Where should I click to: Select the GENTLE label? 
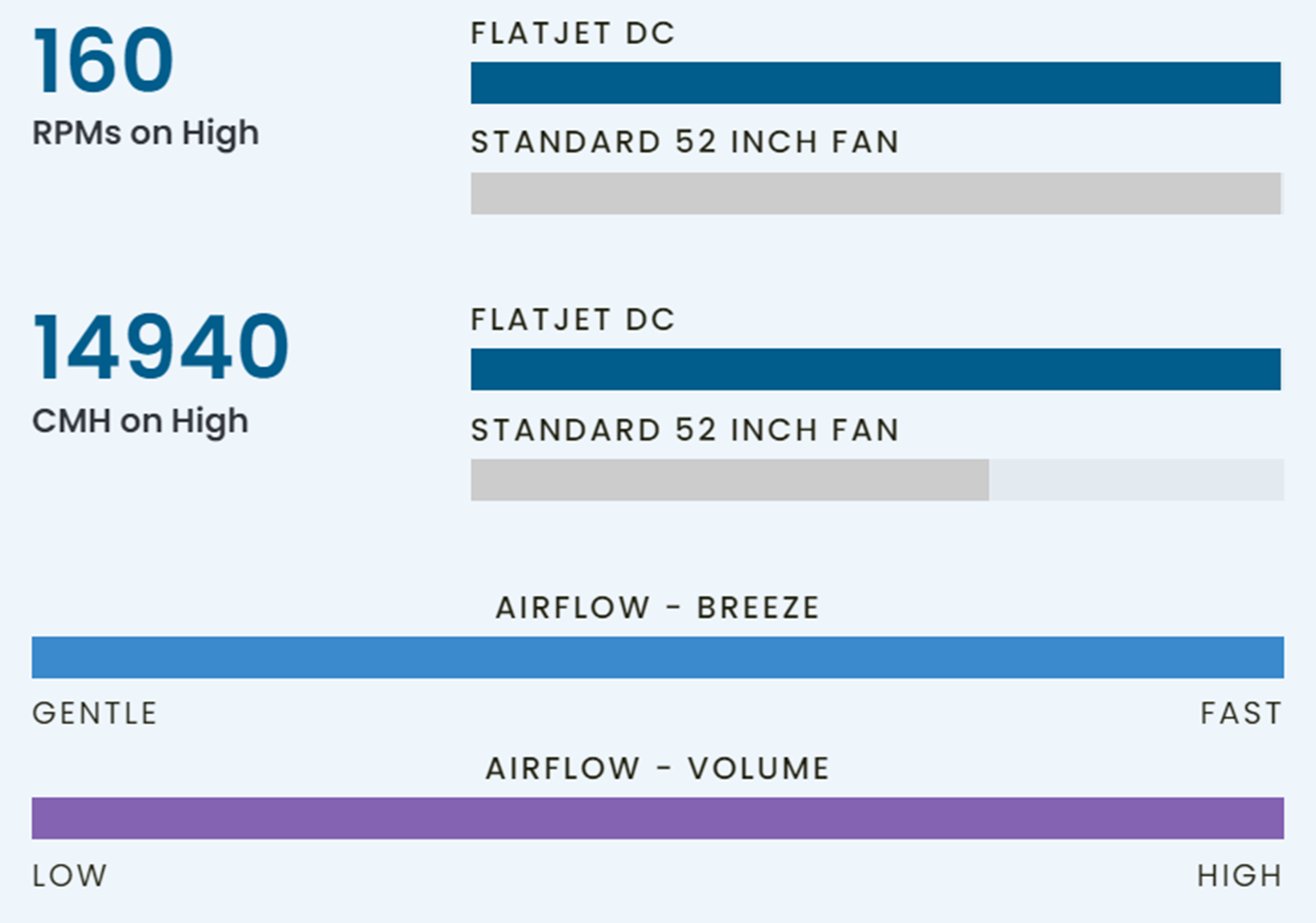pos(95,714)
